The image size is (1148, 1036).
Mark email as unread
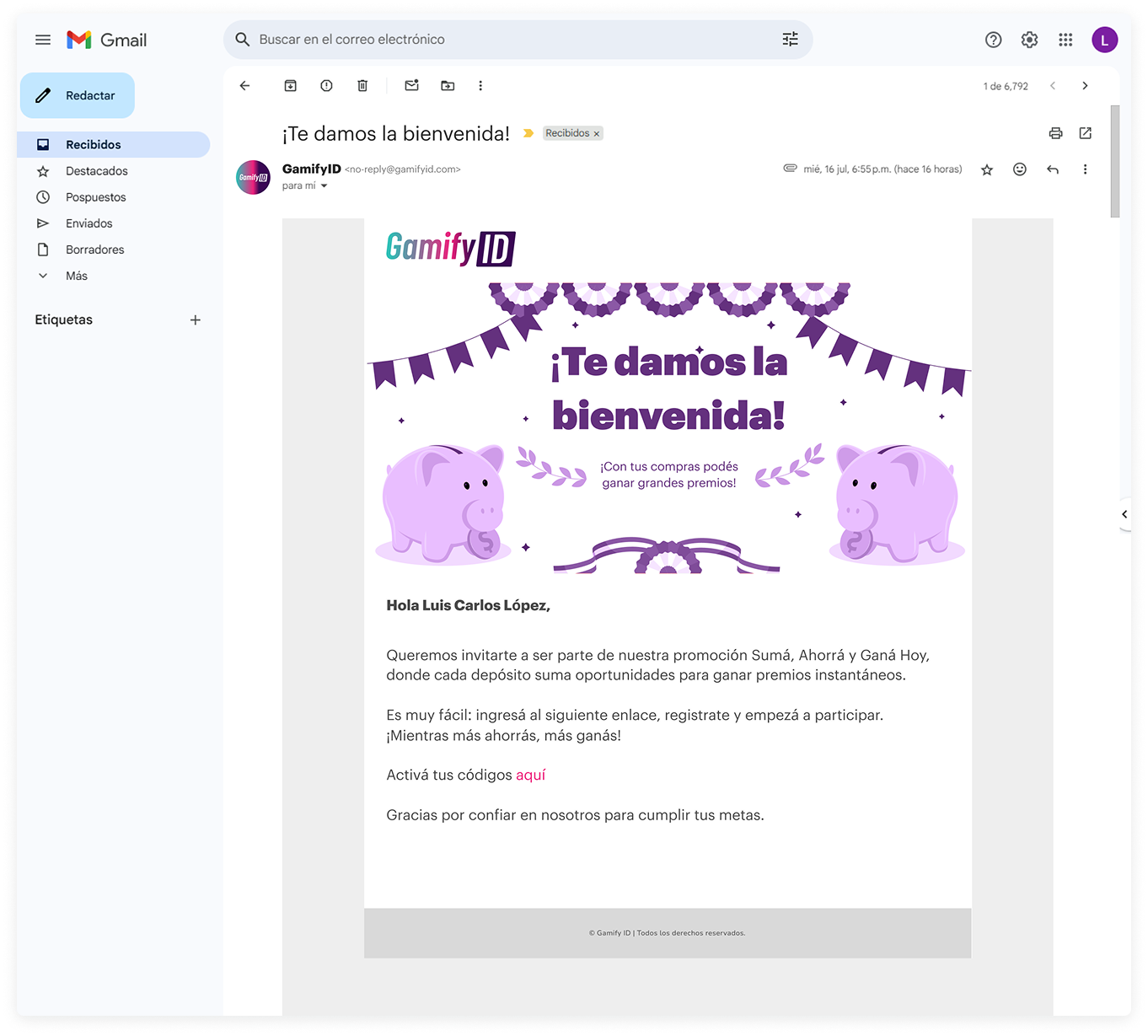[x=411, y=86]
